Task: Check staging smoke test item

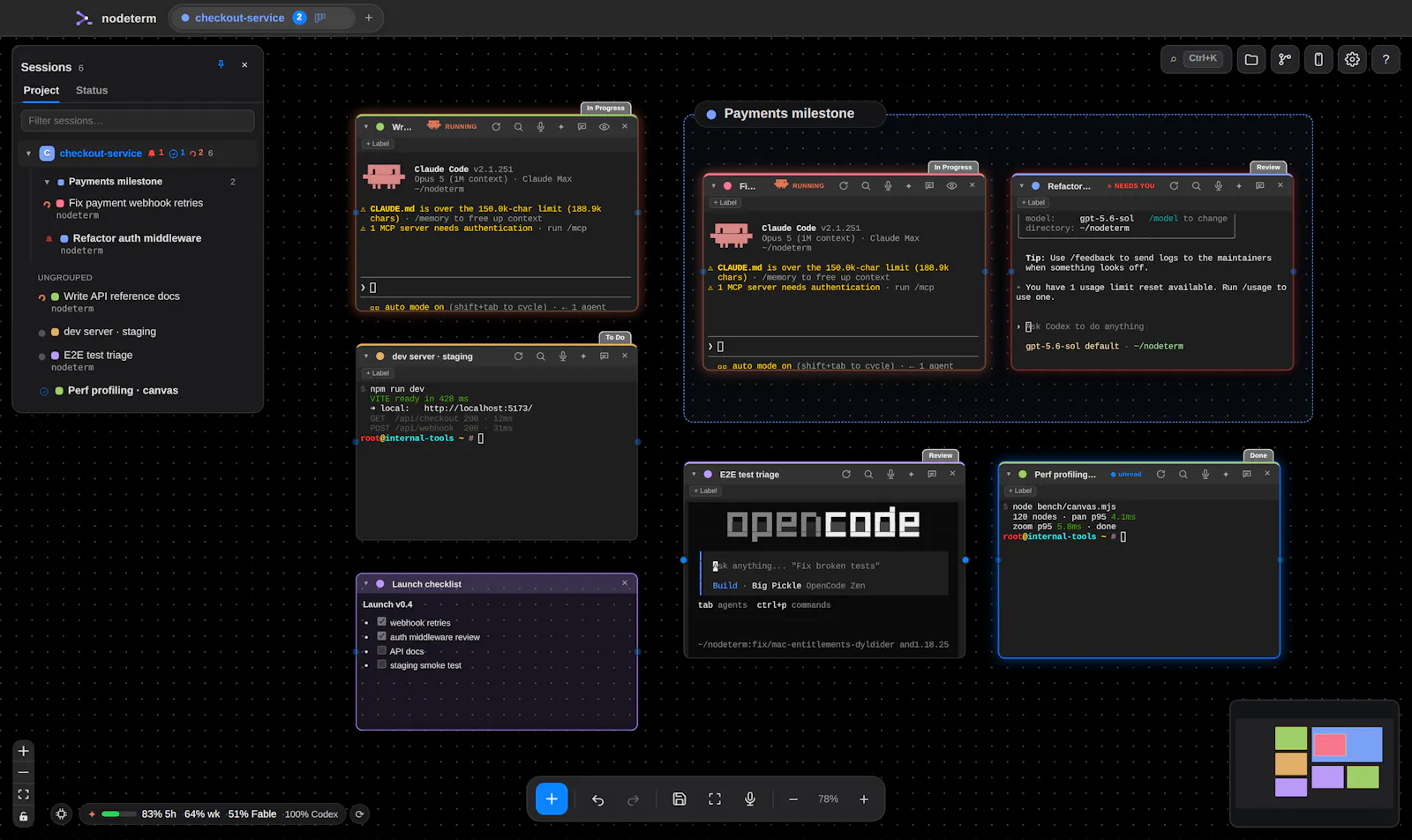Action: click(x=381, y=664)
